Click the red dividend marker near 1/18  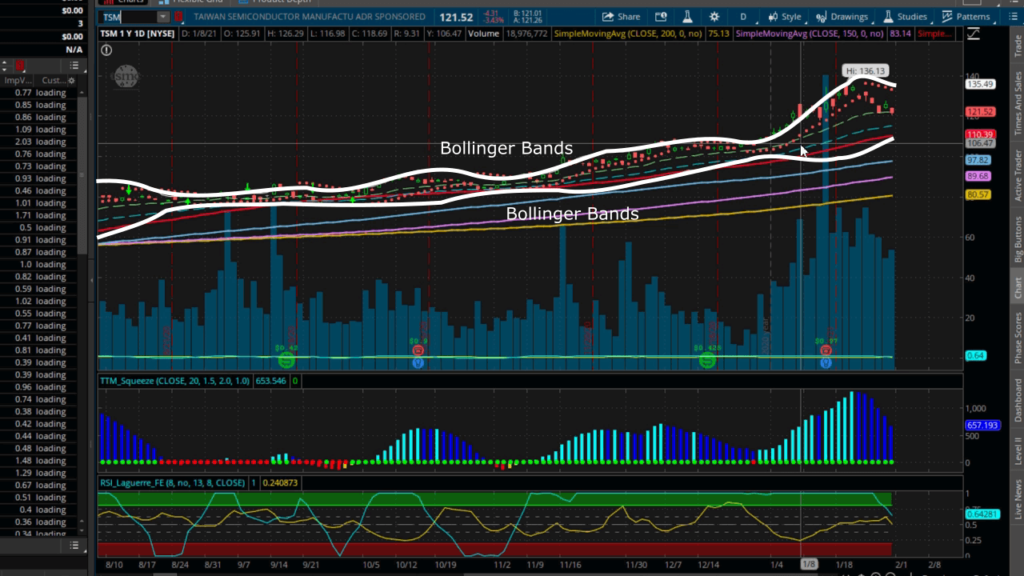click(x=825, y=351)
